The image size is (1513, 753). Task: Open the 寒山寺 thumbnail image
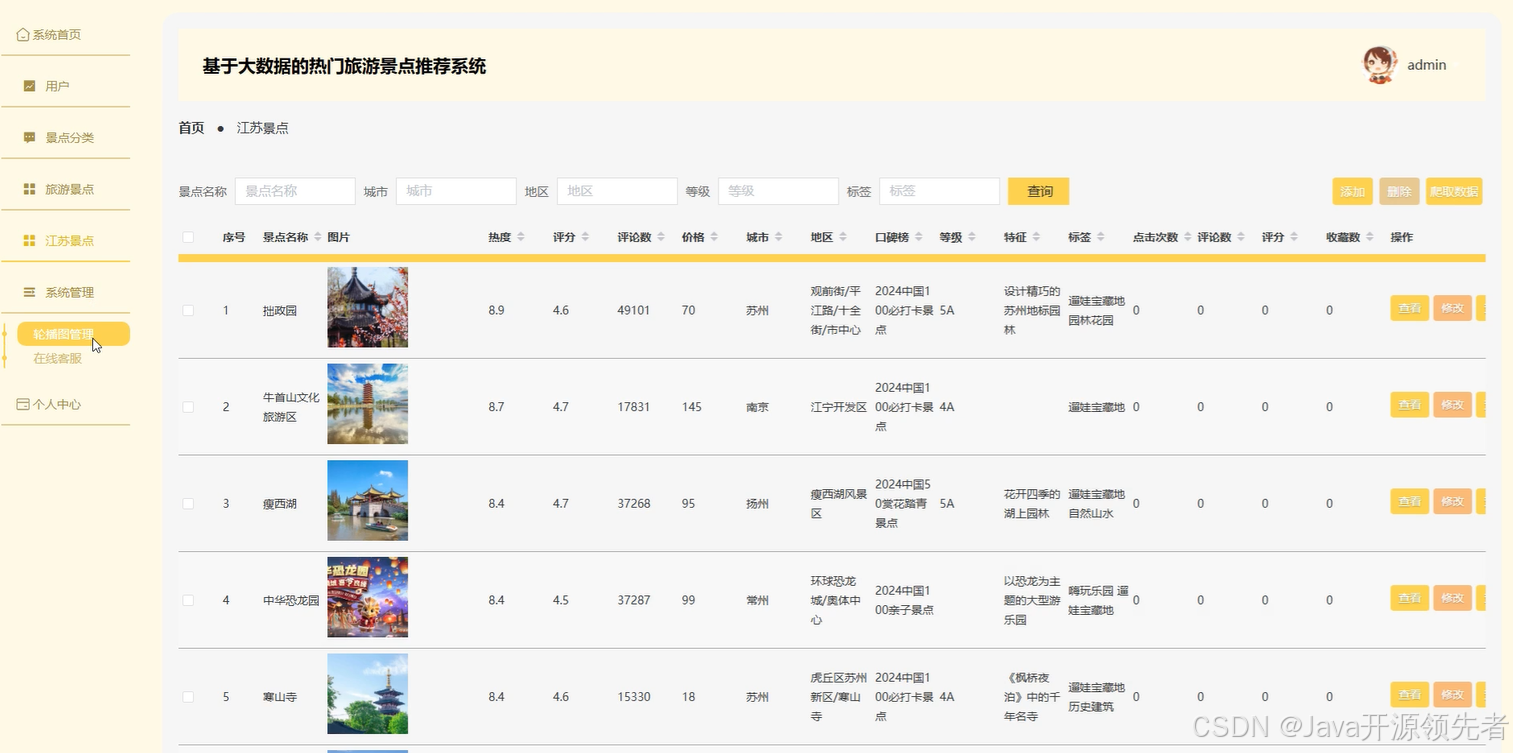pos(367,694)
